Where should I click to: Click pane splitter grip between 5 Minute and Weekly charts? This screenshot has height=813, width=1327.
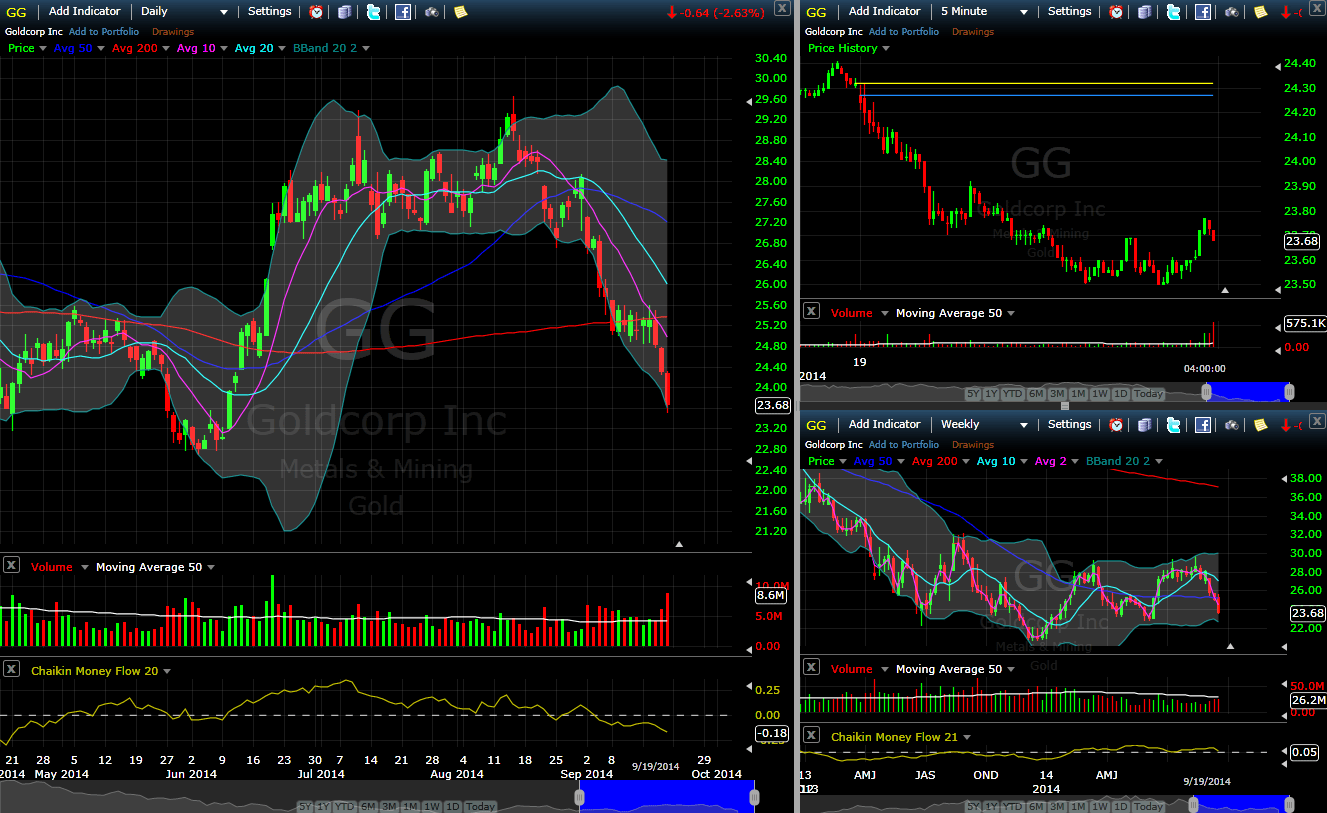point(1064,406)
